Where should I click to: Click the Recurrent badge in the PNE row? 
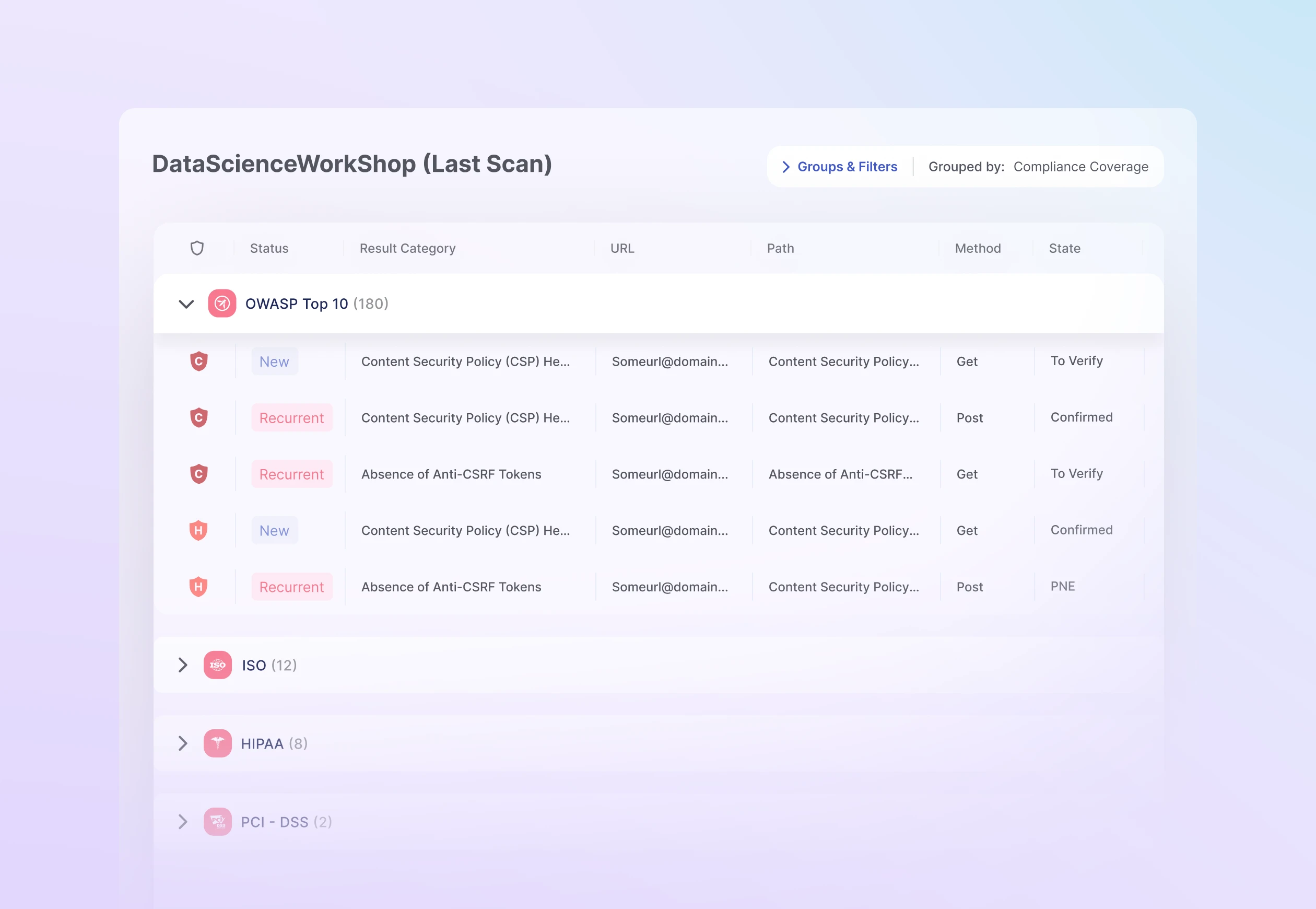click(292, 587)
